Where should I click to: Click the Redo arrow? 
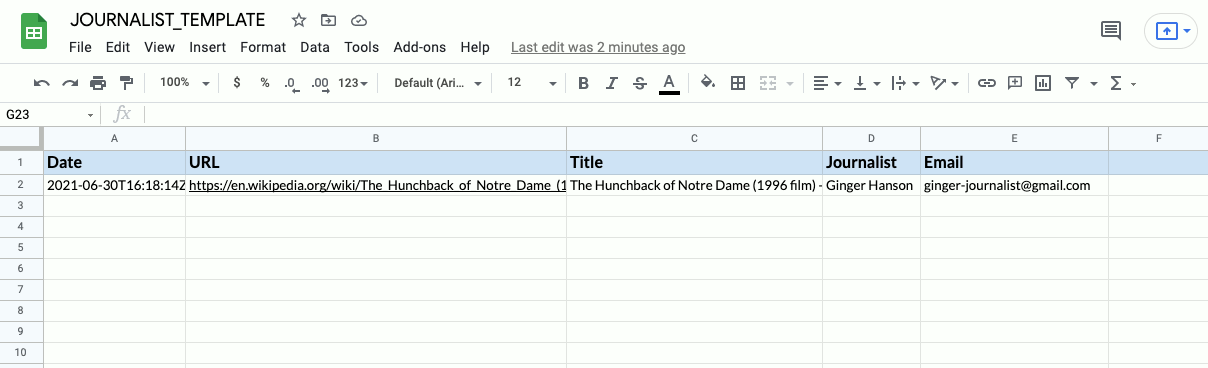click(x=70, y=83)
